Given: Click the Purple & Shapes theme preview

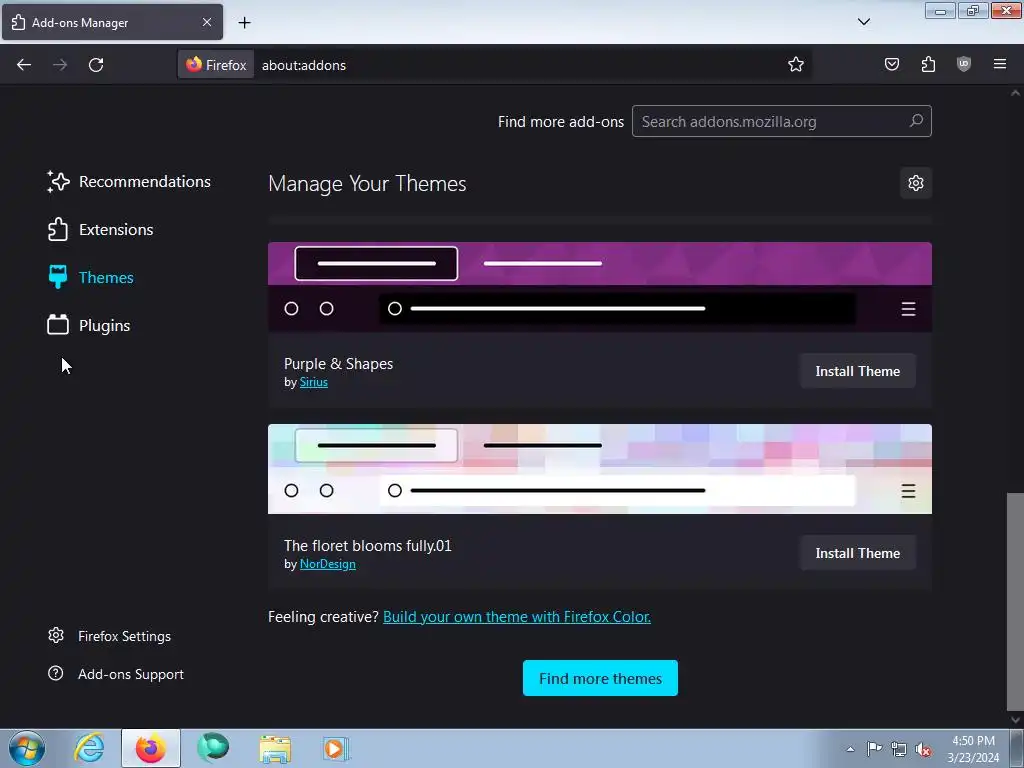Looking at the screenshot, I should (x=600, y=287).
